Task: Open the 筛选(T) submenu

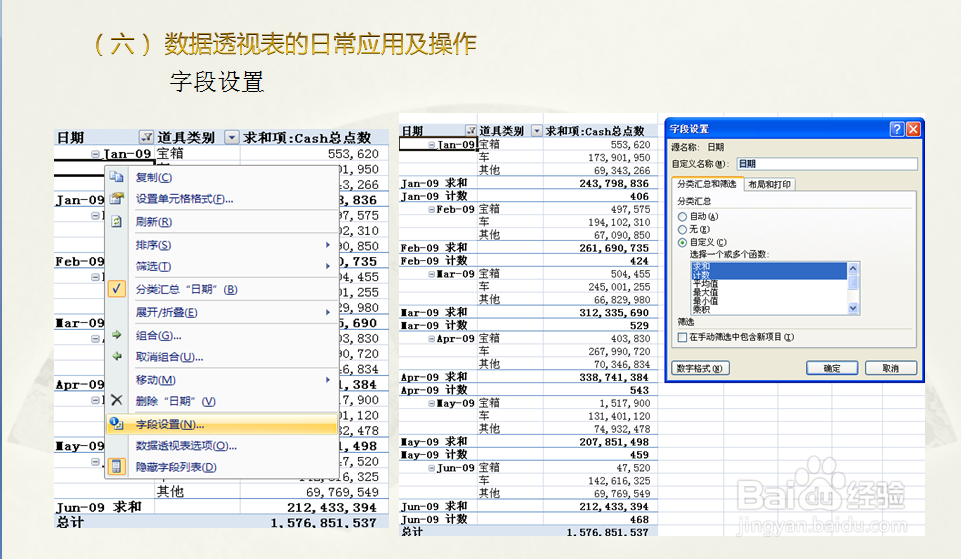Action: click(x=222, y=266)
